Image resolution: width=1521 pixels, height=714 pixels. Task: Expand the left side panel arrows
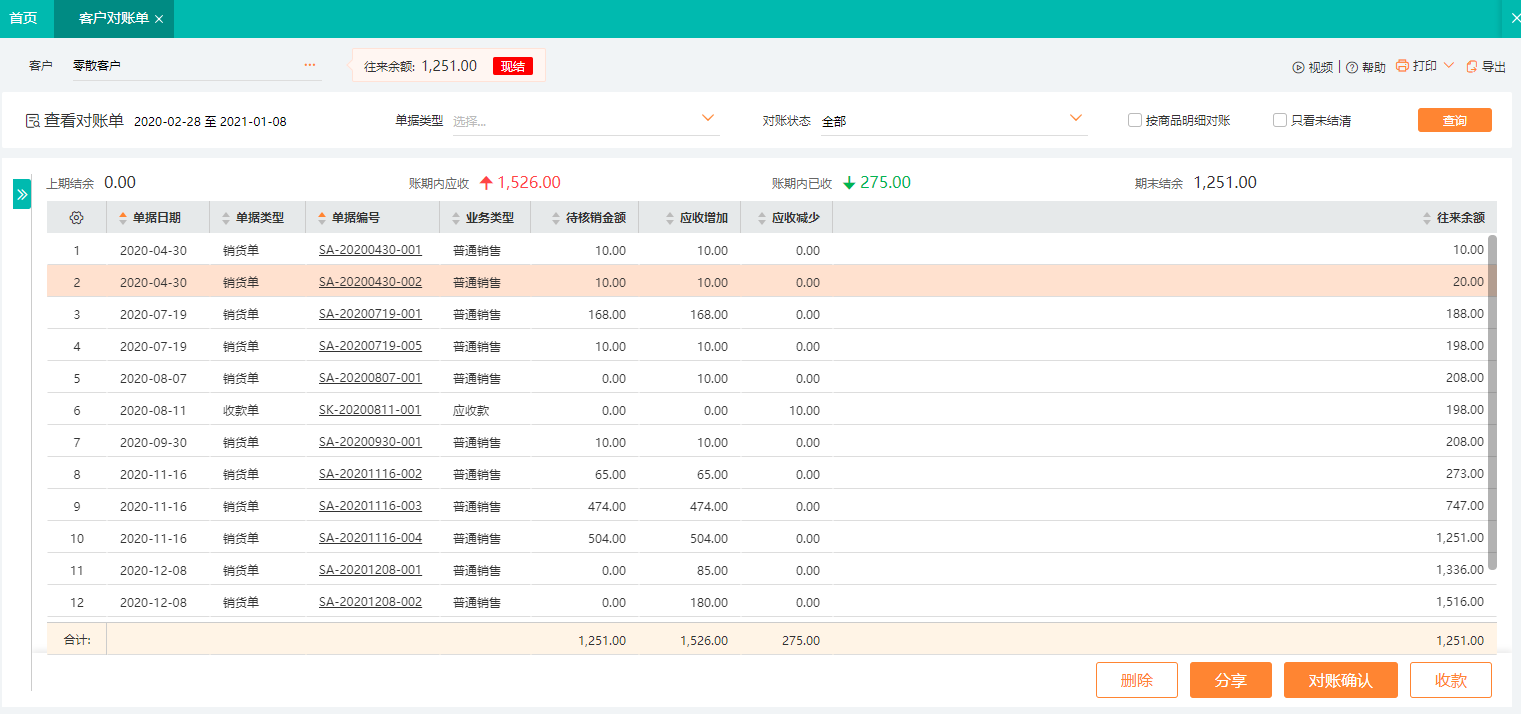tap(22, 194)
